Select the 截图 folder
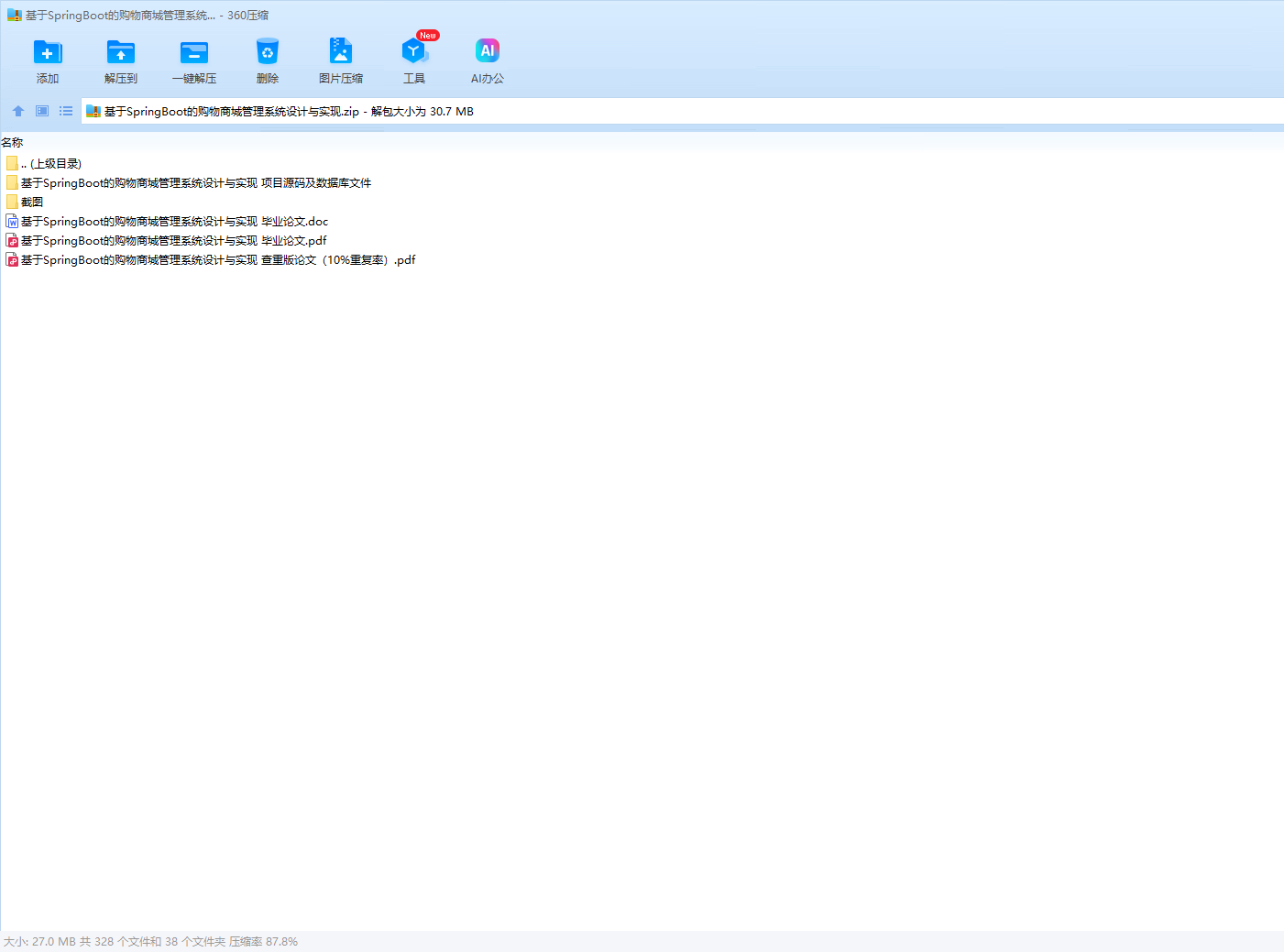 [x=25, y=202]
